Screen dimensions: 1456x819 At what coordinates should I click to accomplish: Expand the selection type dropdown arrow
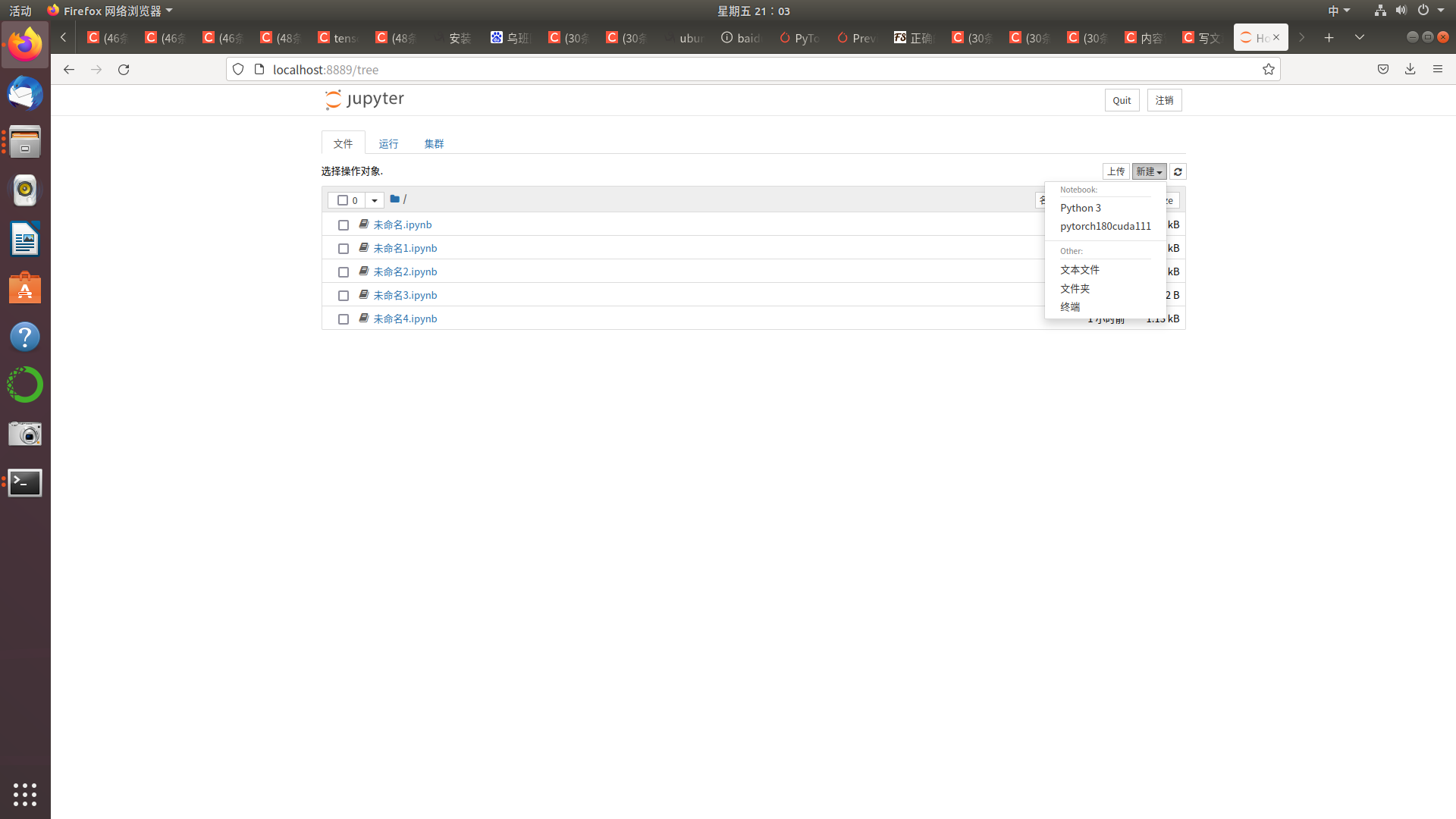pyautogui.click(x=375, y=200)
